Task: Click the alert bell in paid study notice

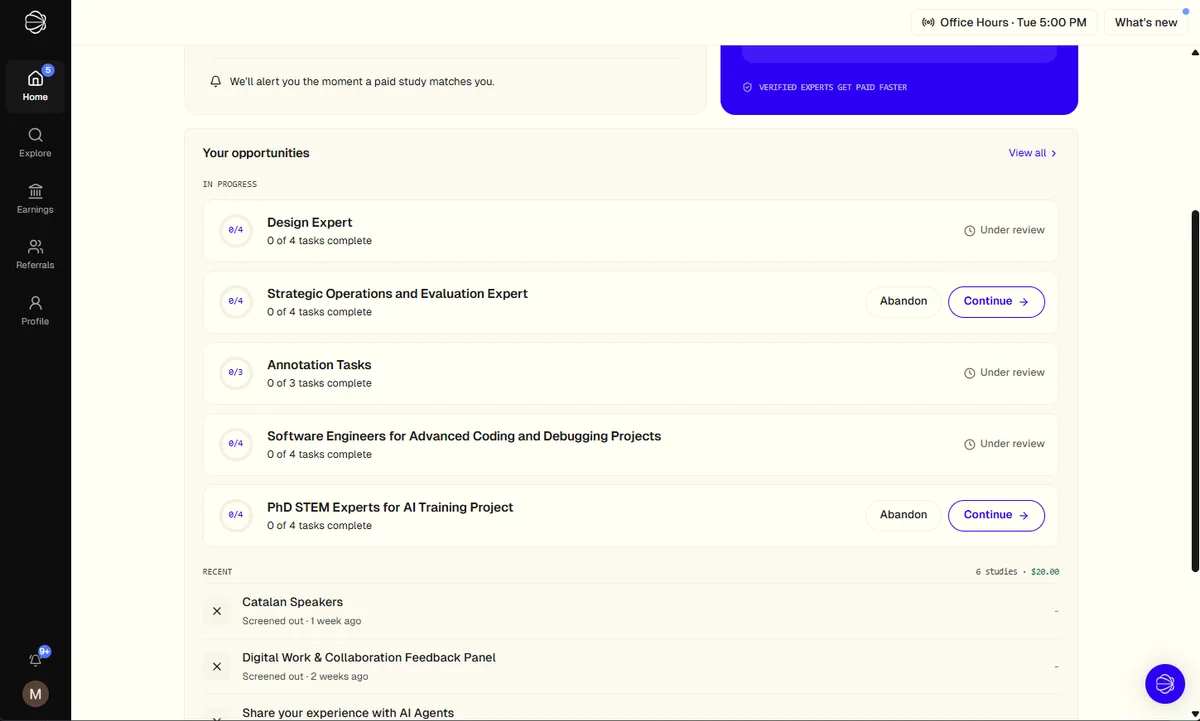Action: point(215,81)
